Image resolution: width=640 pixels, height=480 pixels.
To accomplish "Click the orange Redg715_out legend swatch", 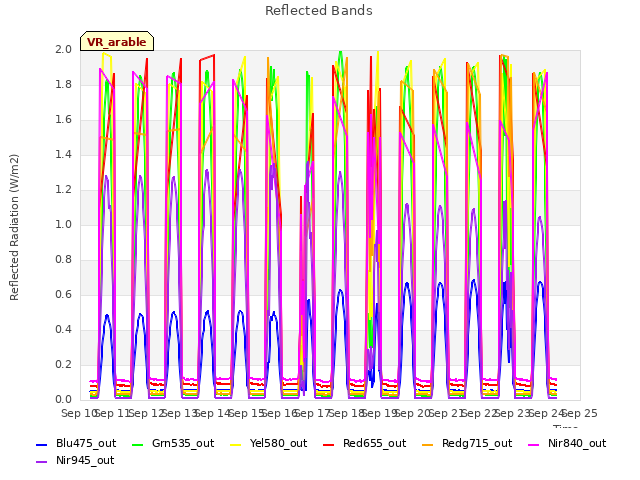I will pyautogui.click(x=428, y=444).
